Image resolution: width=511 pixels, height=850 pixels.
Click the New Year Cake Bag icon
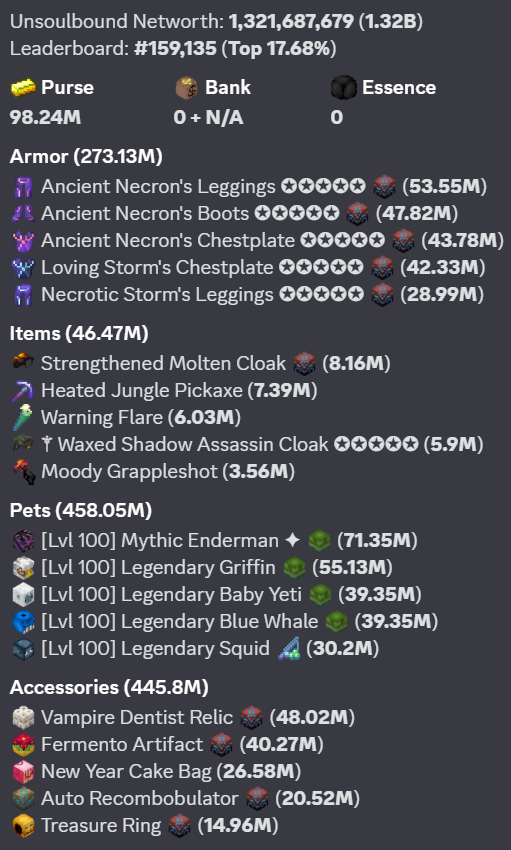(23, 771)
